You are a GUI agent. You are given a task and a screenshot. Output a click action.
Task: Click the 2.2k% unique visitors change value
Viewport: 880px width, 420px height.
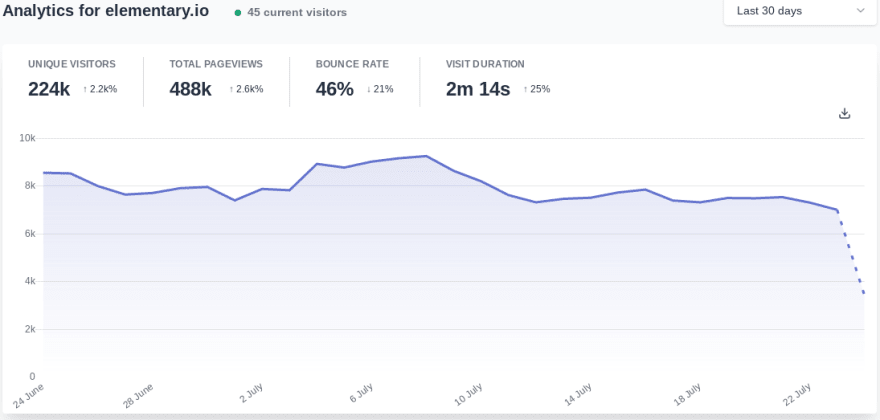tap(100, 89)
